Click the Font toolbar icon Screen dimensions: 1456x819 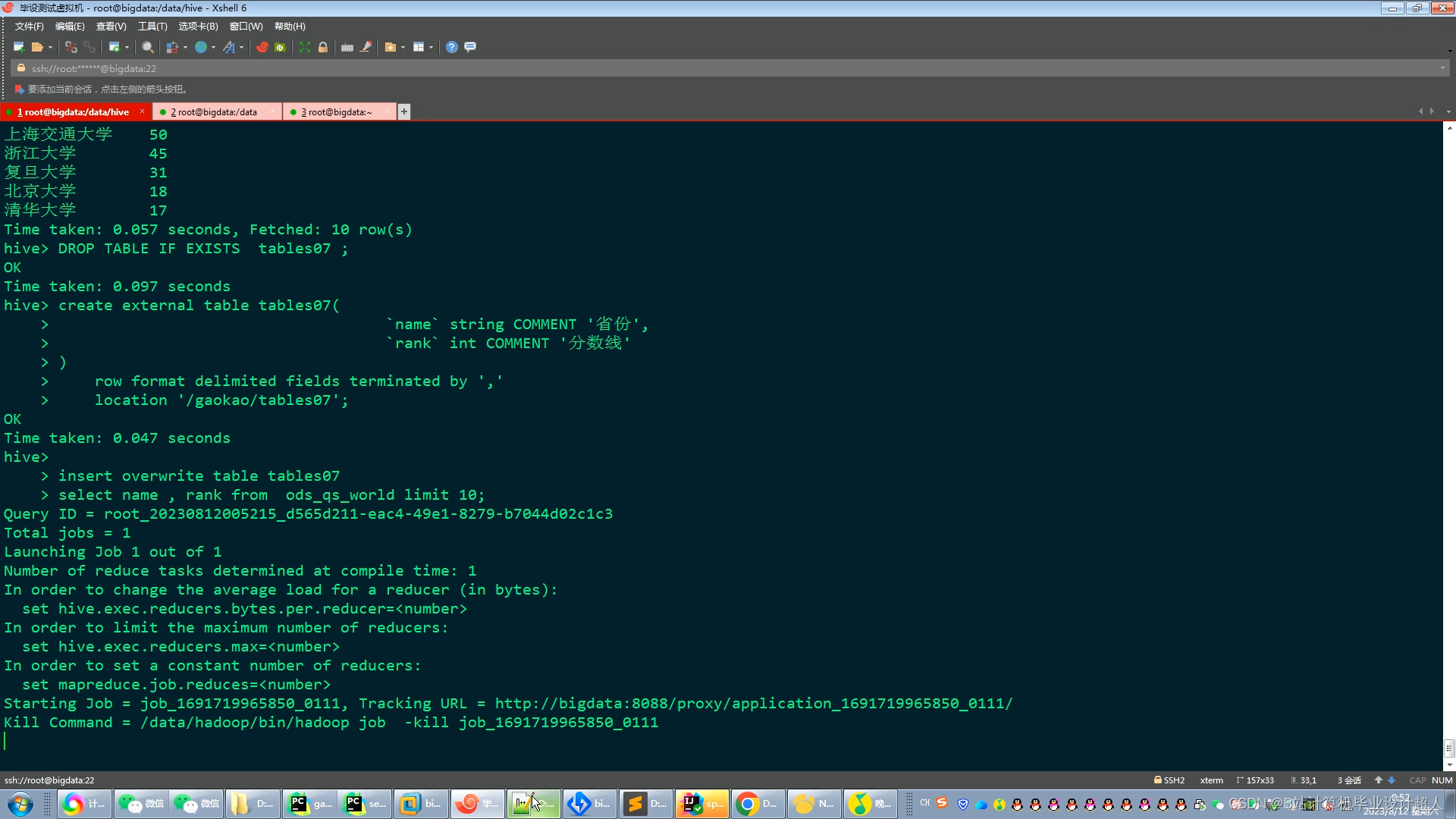pyautogui.click(x=229, y=47)
